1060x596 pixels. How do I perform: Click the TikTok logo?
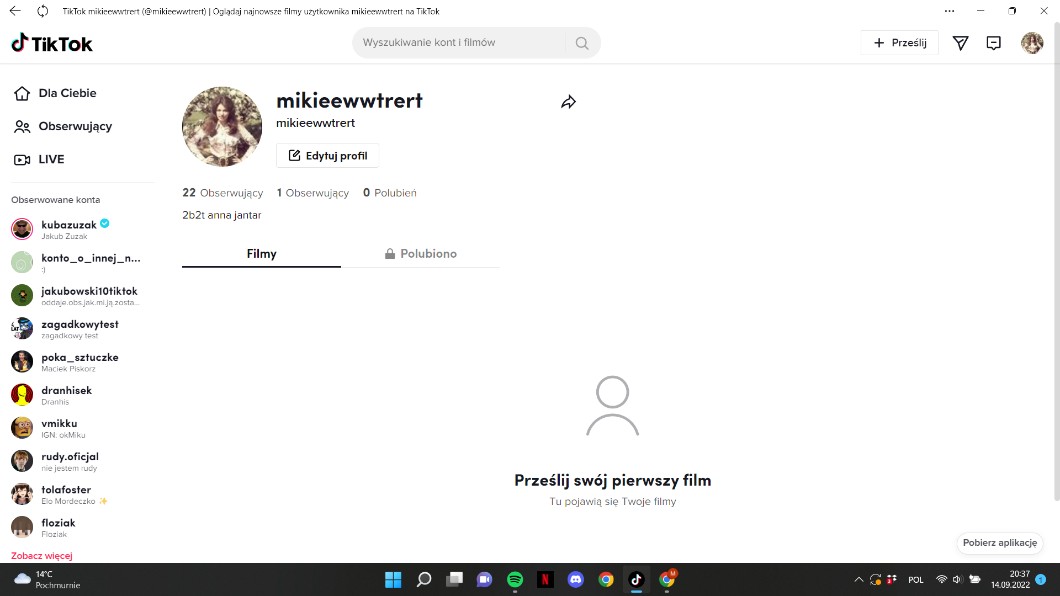coord(52,43)
